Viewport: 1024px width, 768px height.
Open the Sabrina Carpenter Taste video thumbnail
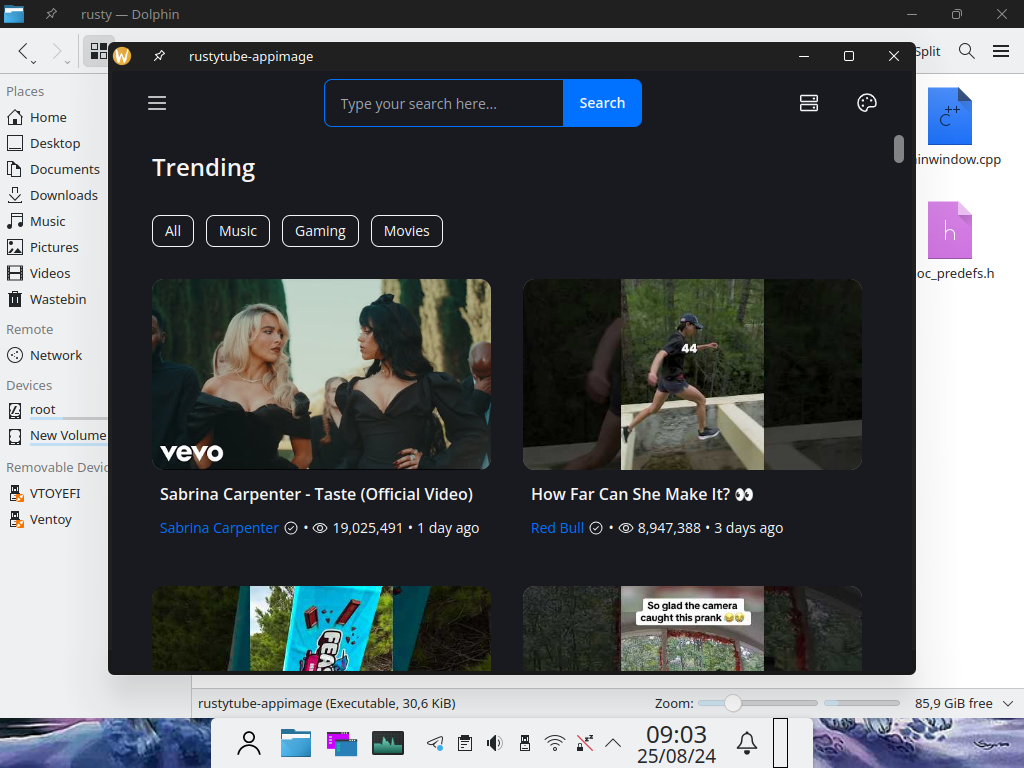coord(321,374)
